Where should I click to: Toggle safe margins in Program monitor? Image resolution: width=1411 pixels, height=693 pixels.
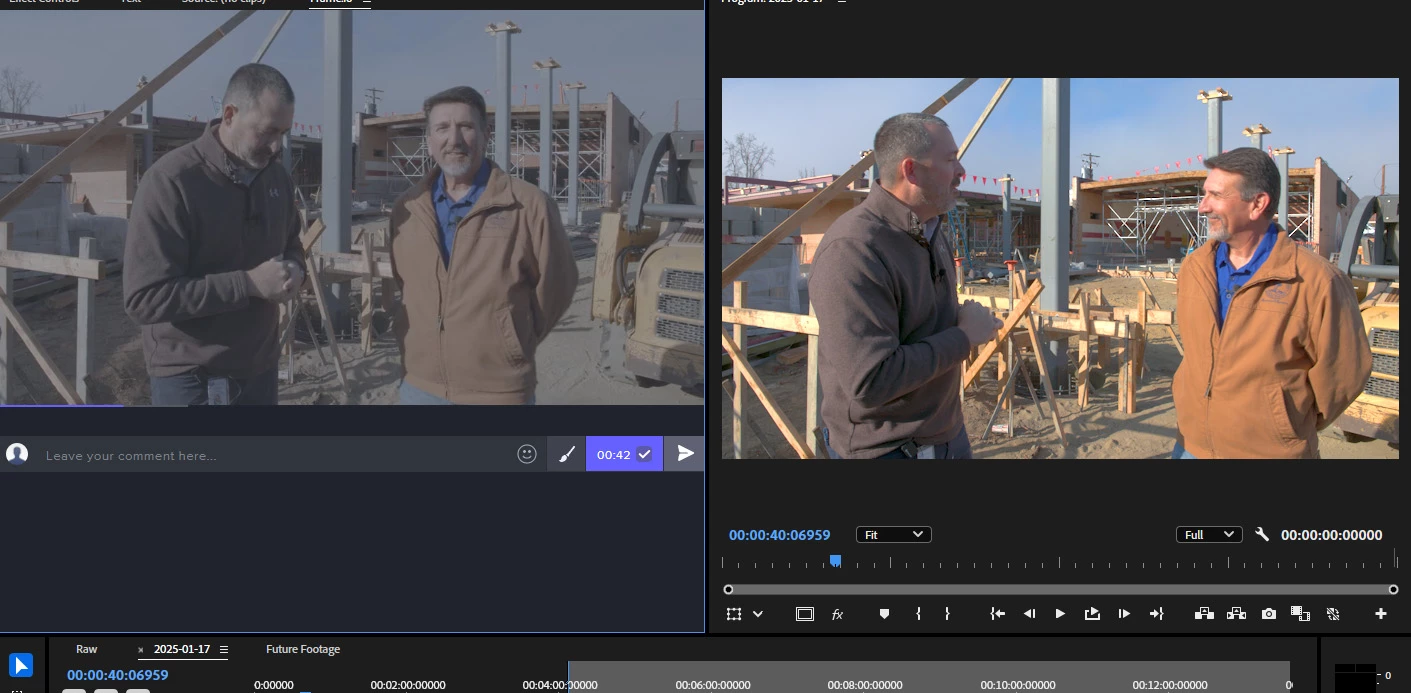click(805, 614)
